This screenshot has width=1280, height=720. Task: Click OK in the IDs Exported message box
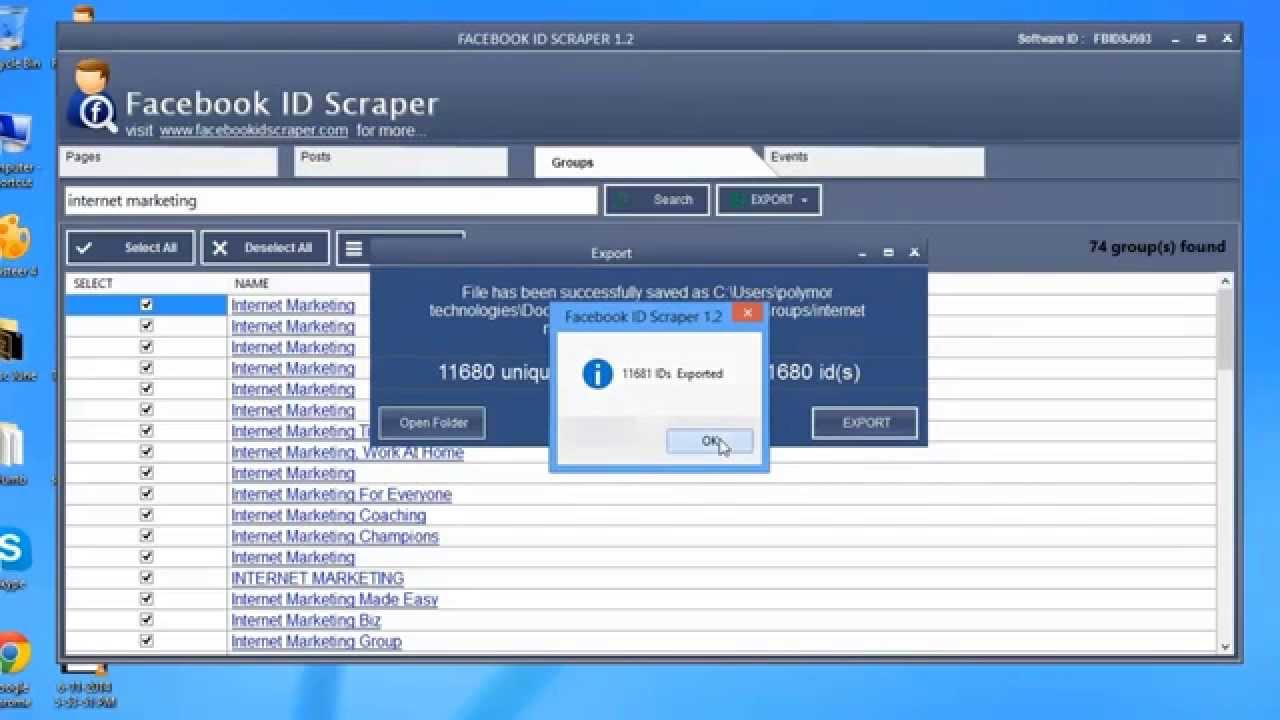[x=710, y=441]
